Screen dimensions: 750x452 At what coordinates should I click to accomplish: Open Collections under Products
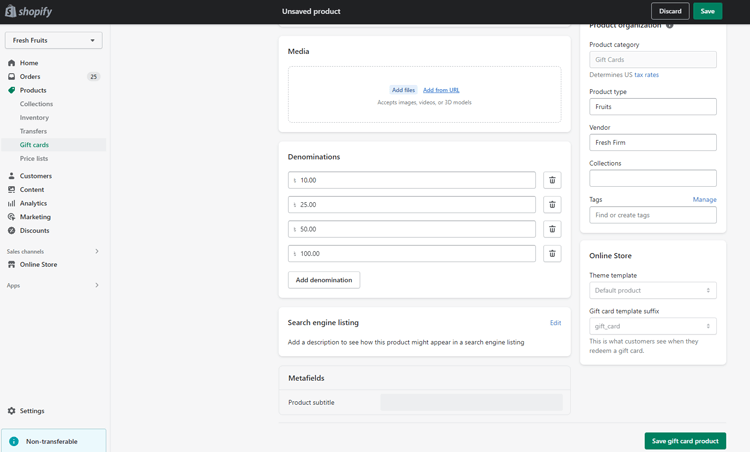(x=36, y=104)
